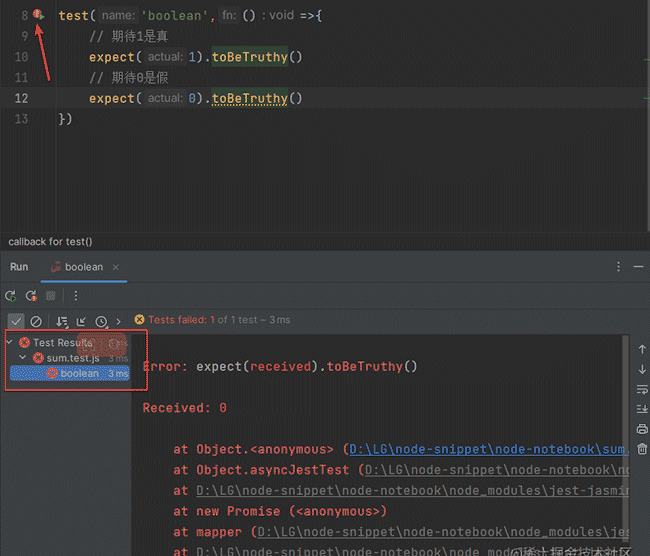Select the boolean failed test row
Viewport: 650px width, 556px height.
tap(70, 373)
